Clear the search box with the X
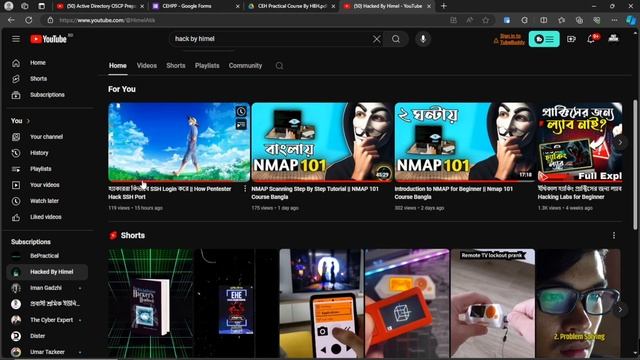This screenshot has width=640, height=360. point(376,39)
